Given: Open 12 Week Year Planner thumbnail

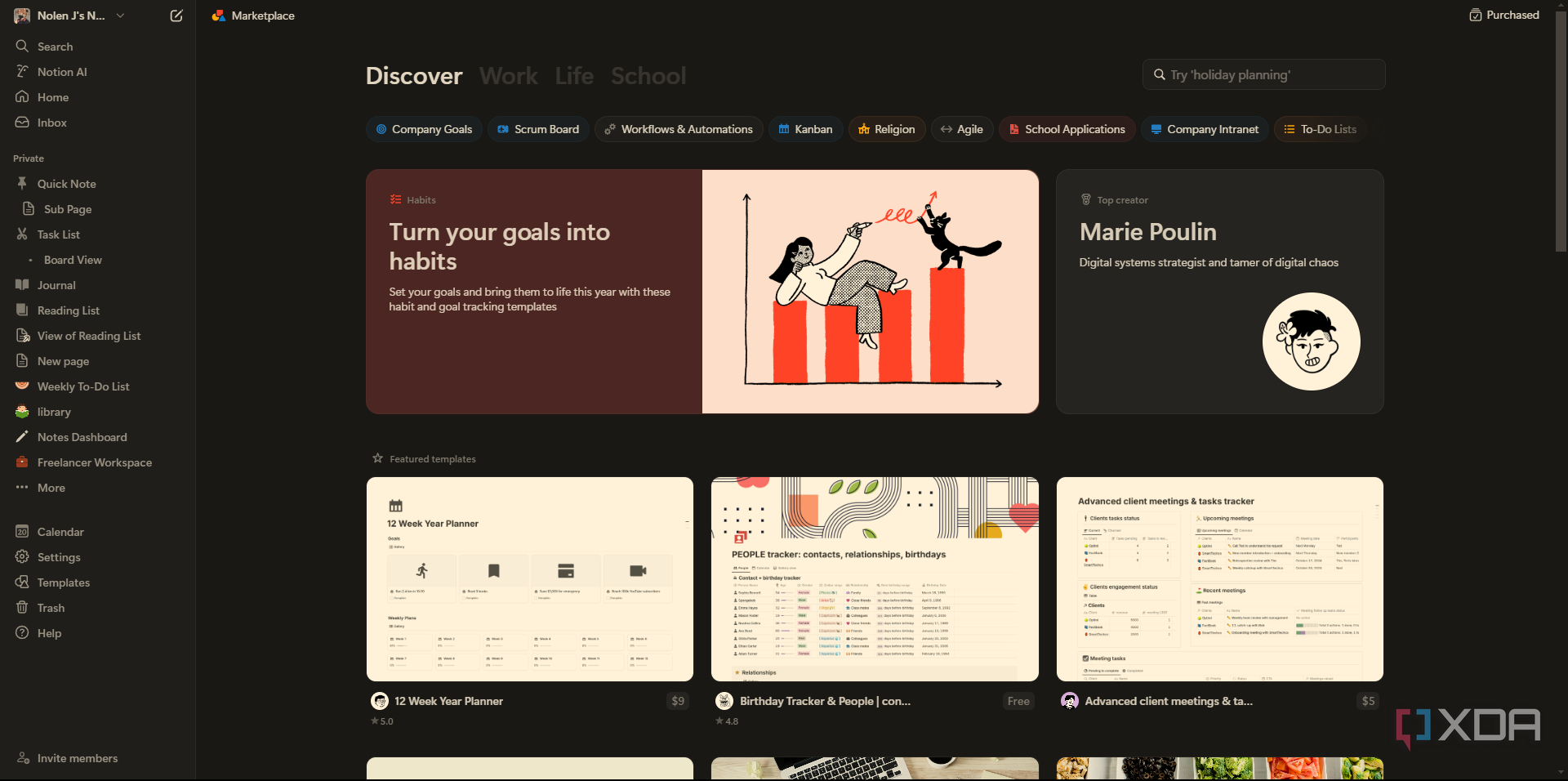Looking at the screenshot, I should pyautogui.click(x=530, y=579).
